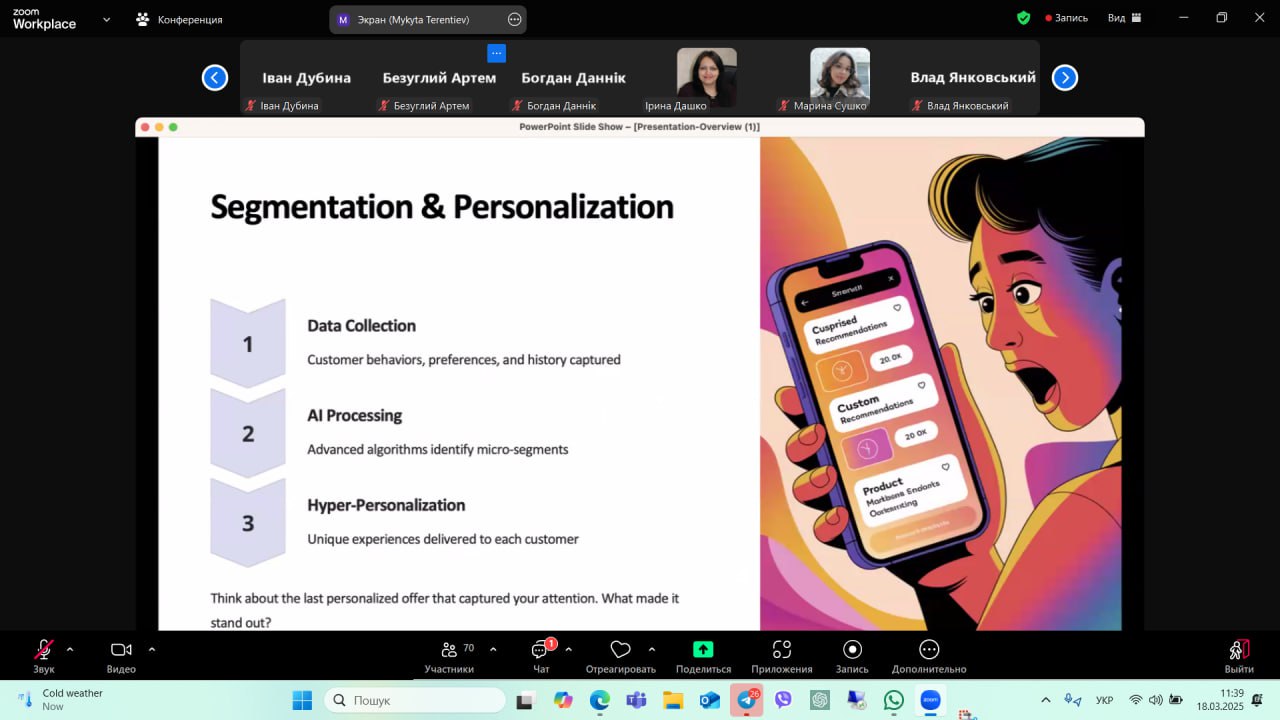
Task: Open Microsoft Edge from the taskbar
Action: 600,700
